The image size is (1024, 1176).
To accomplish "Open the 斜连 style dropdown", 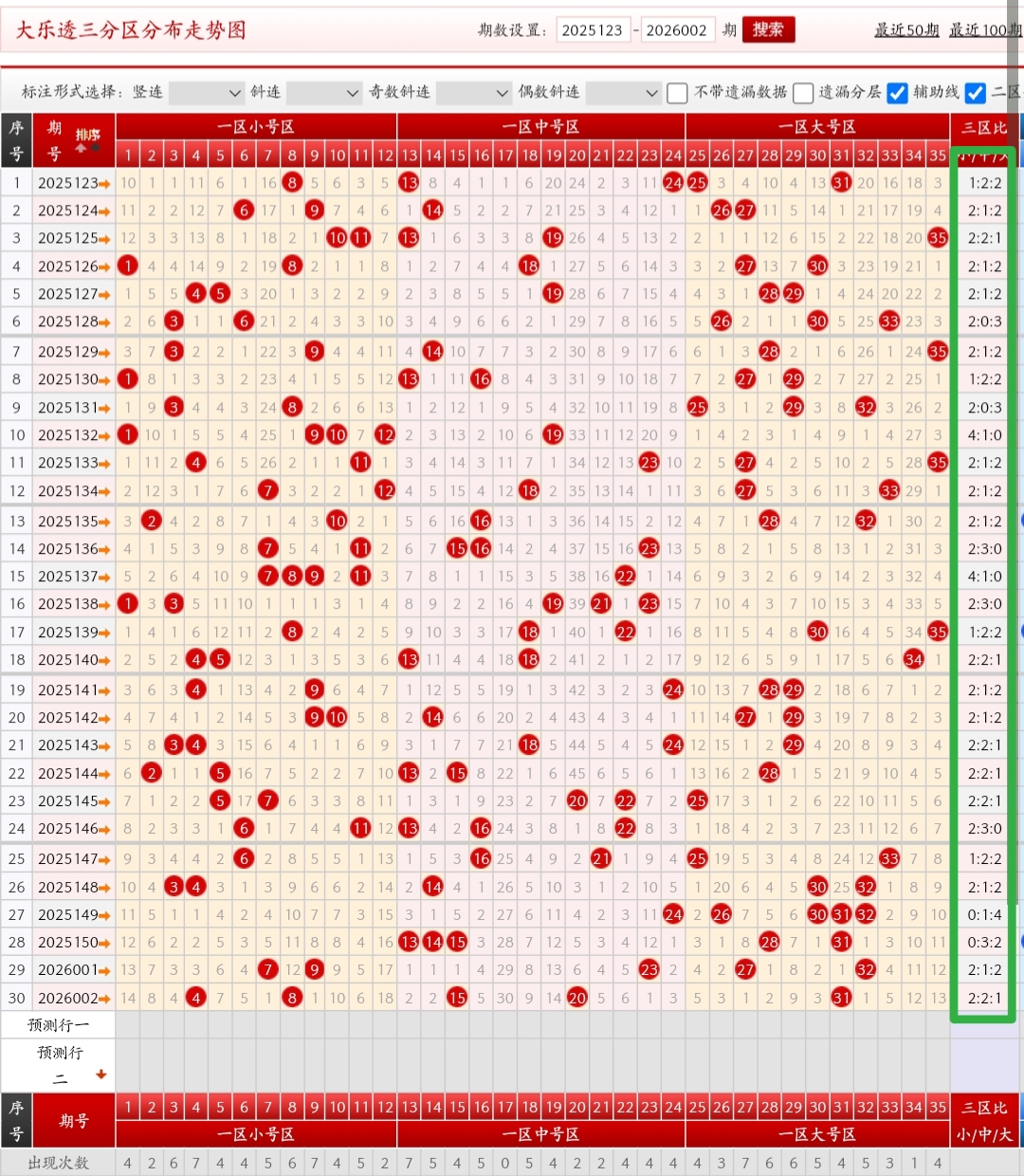I will click(x=324, y=93).
